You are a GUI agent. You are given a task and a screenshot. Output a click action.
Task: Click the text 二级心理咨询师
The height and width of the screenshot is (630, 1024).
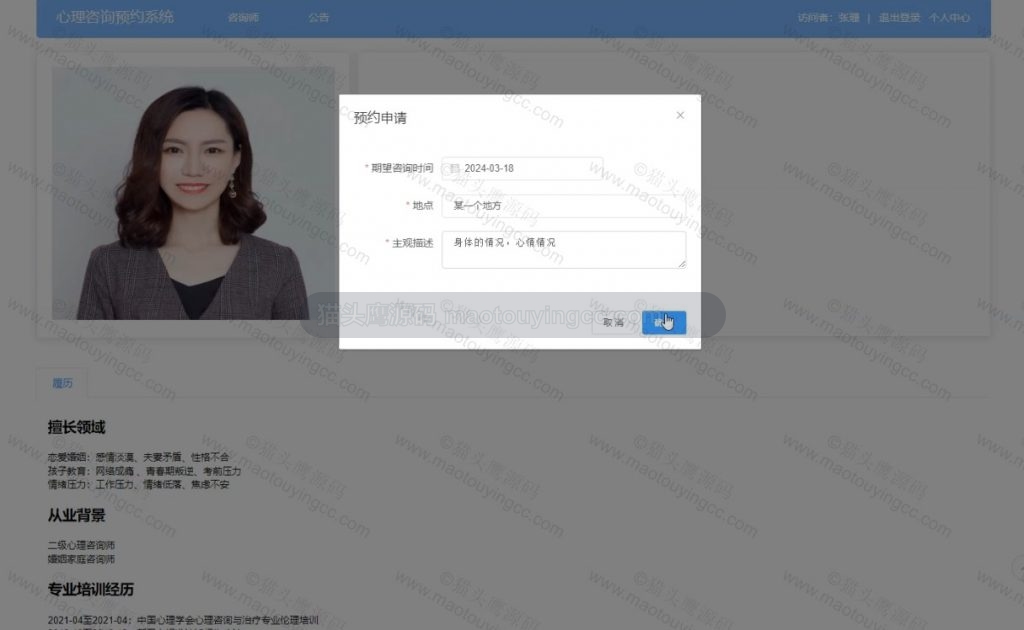click(81, 545)
